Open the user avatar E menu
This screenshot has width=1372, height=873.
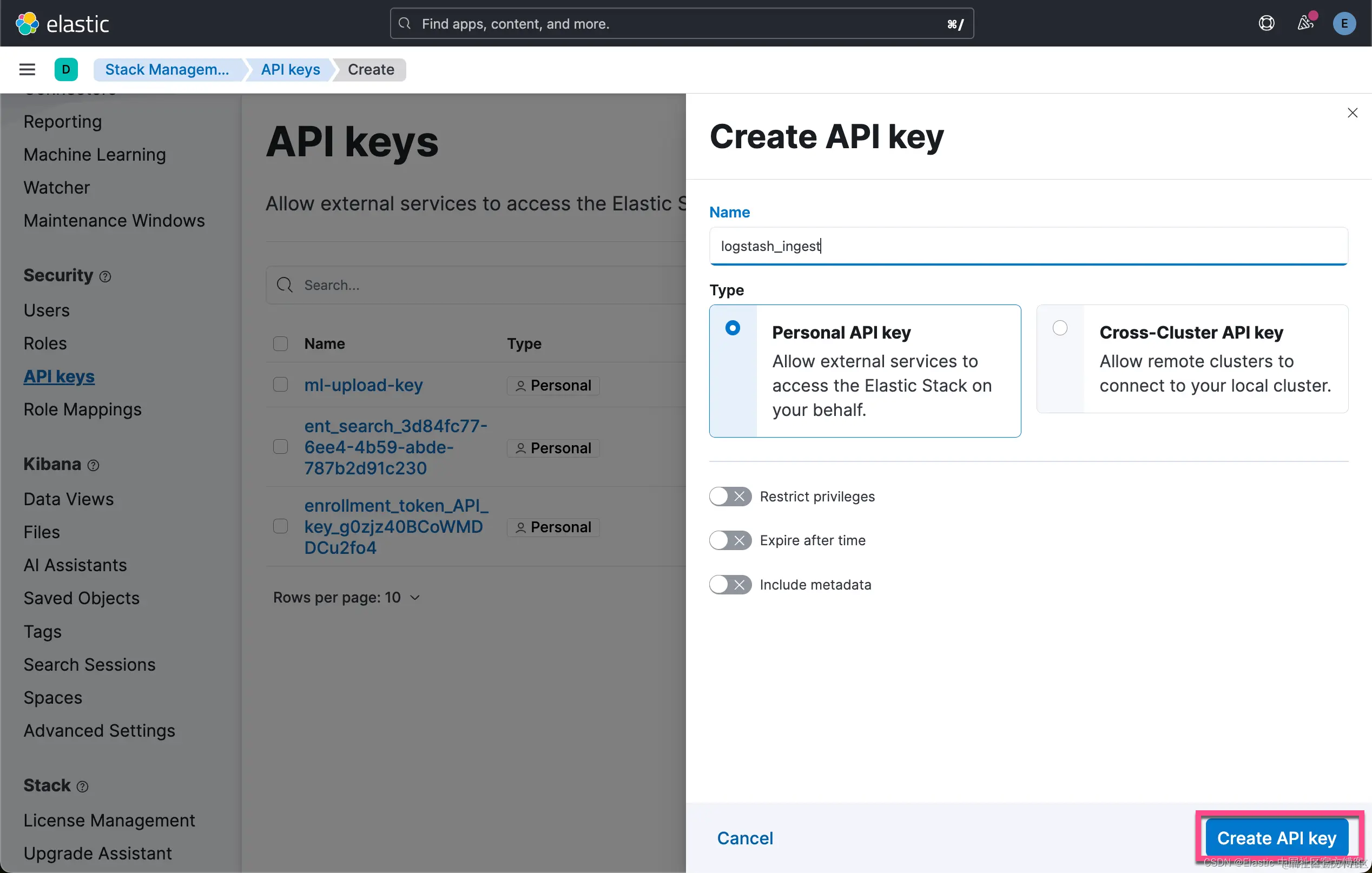coord(1344,23)
